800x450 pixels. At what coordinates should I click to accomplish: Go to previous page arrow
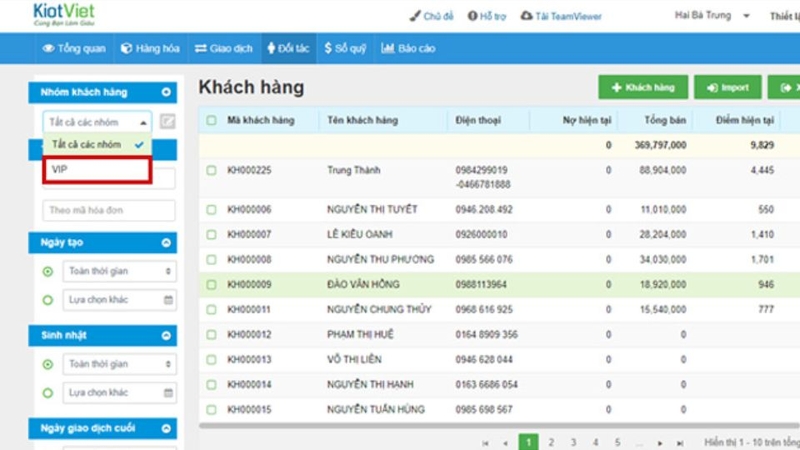(x=506, y=443)
